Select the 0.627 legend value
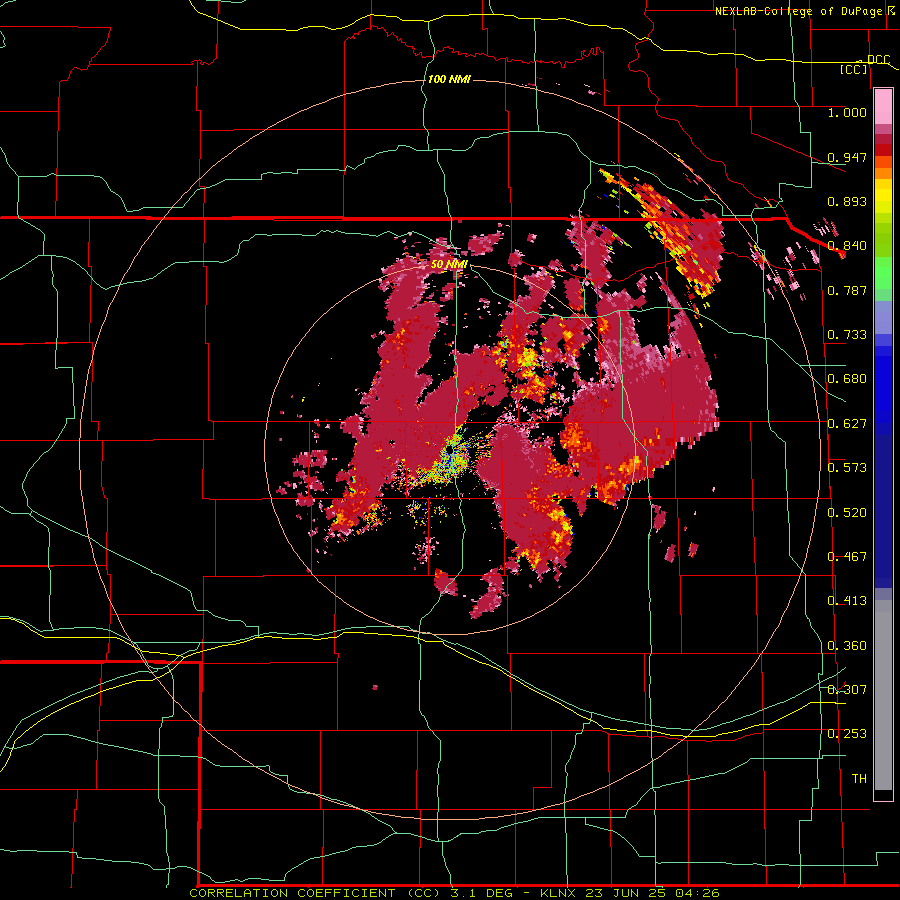 847,424
